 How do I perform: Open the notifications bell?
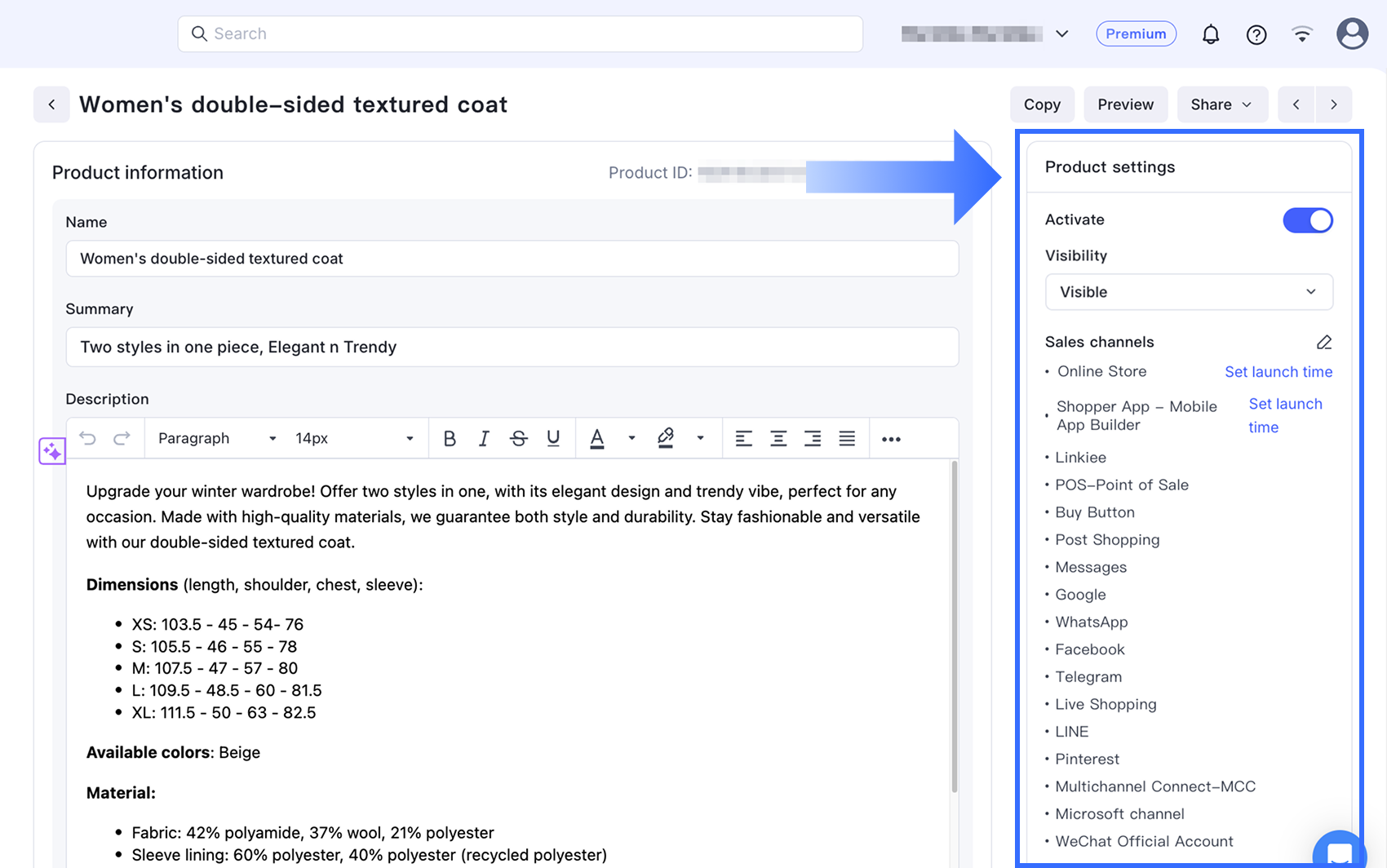tap(1211, 34)
